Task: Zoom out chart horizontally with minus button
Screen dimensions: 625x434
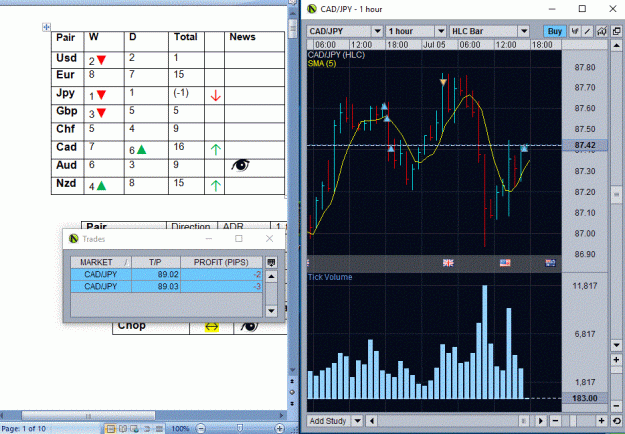Action: pos(555,421)
